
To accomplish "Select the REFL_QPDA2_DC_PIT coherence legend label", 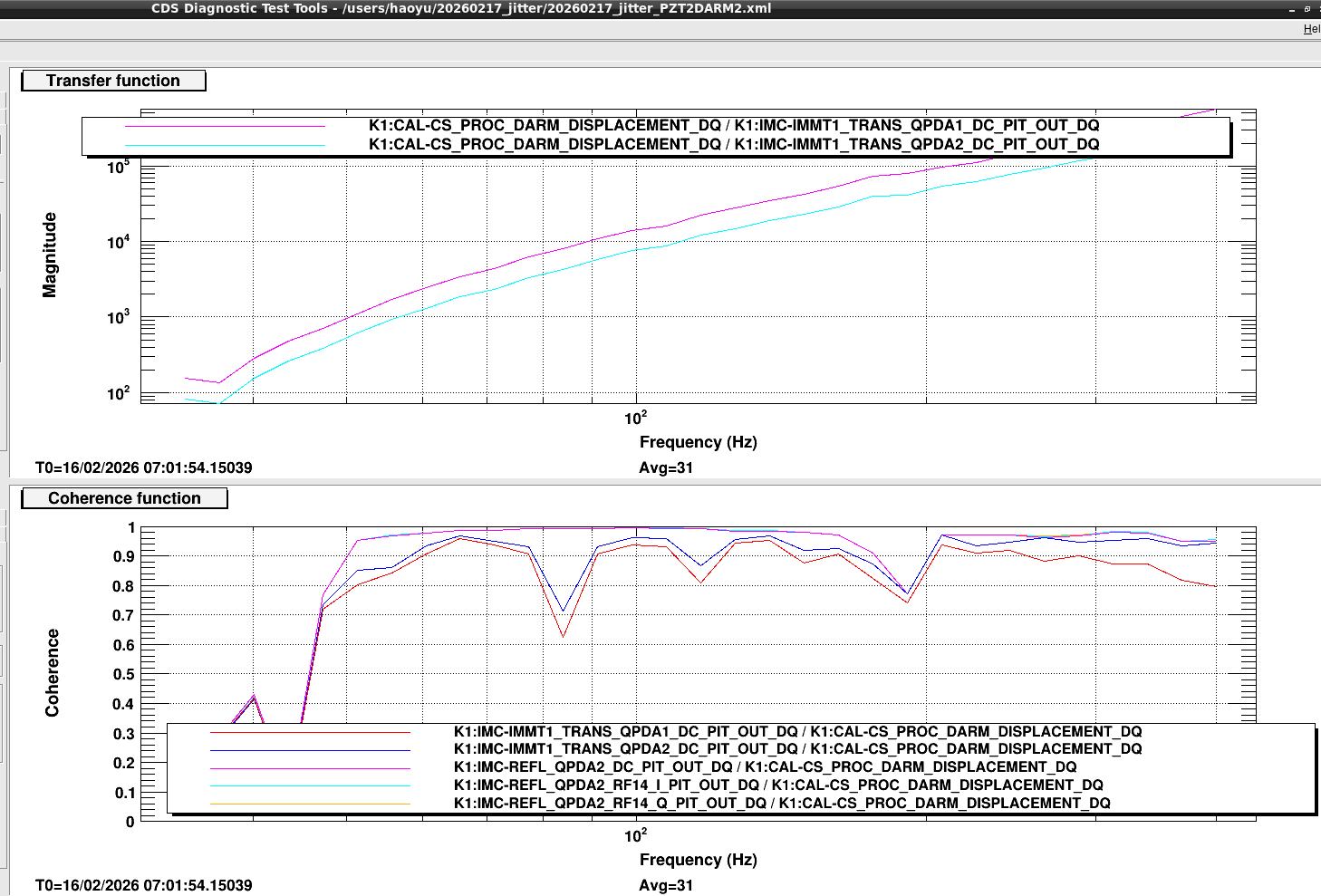I will (x=765, y=767).
